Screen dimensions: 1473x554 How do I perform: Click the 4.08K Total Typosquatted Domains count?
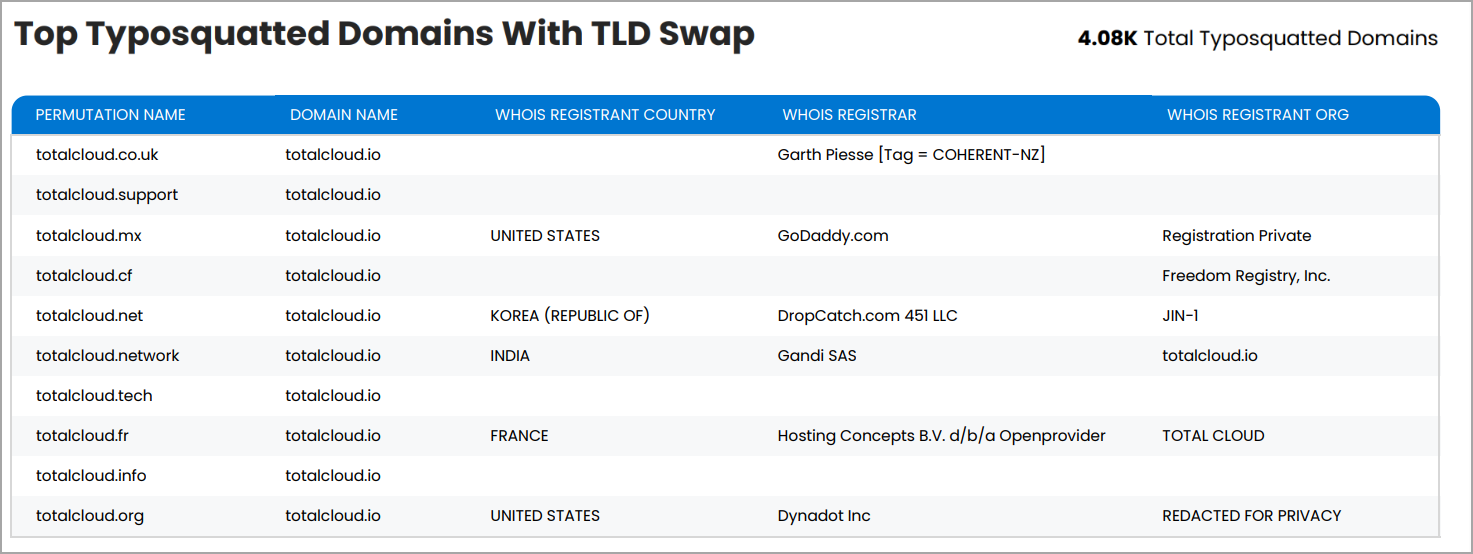(x=1258, y=39)
